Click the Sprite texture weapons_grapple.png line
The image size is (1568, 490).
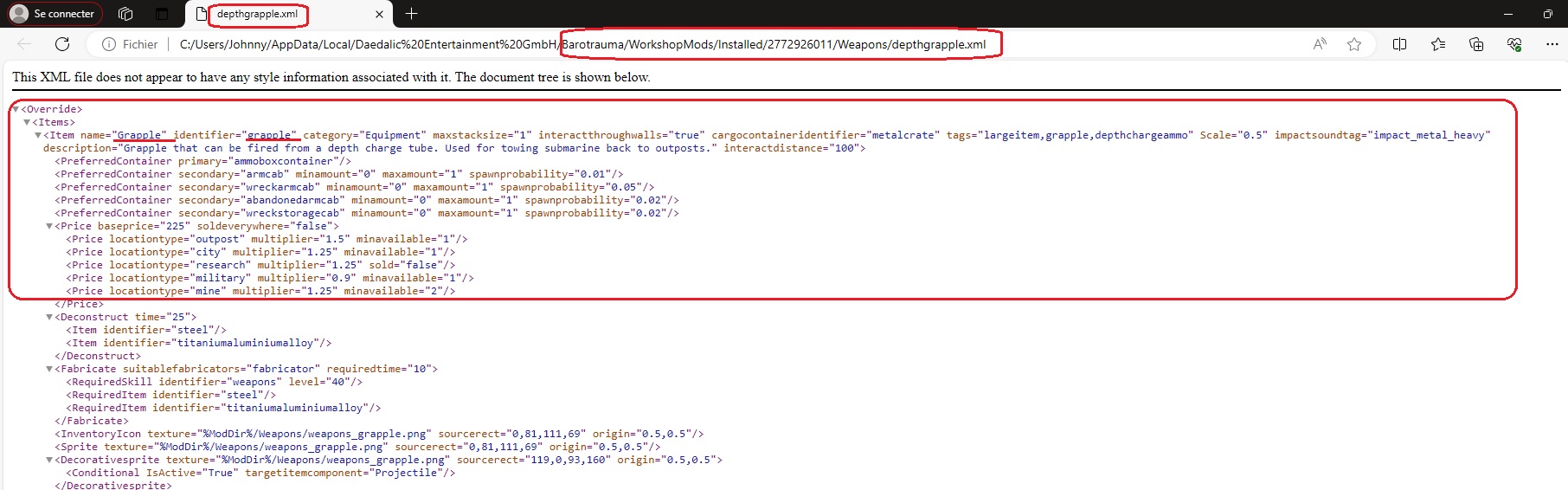[357, 447]
